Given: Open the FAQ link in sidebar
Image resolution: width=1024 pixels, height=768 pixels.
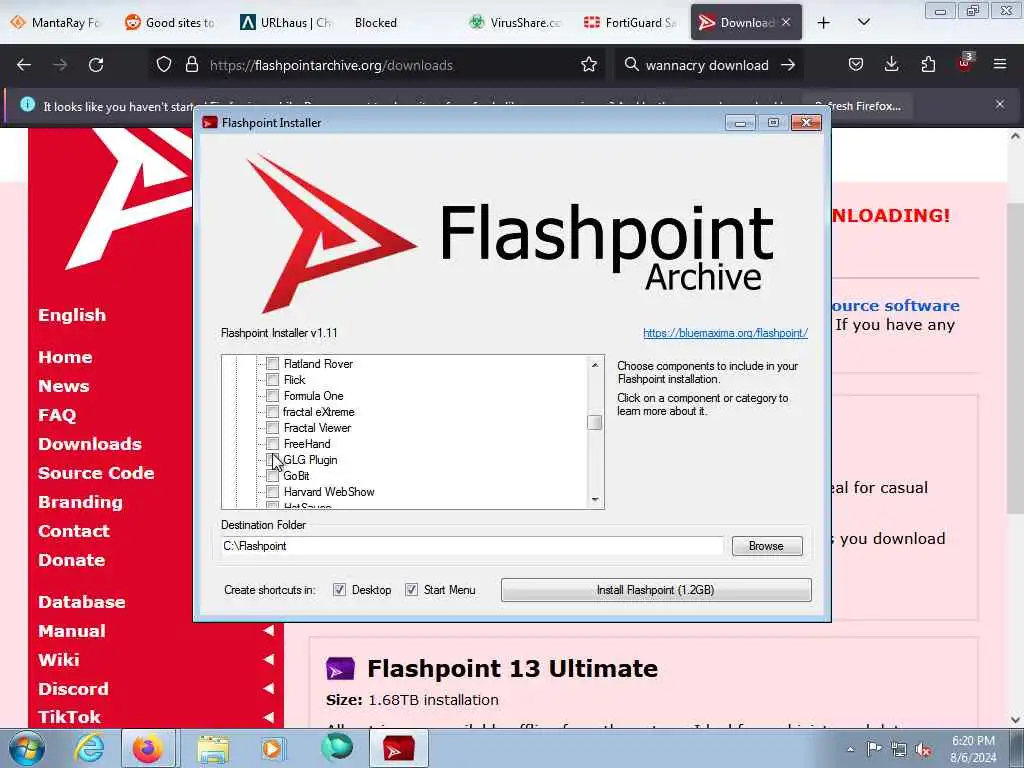Looking at the screenshot, I should coord(57,415).
